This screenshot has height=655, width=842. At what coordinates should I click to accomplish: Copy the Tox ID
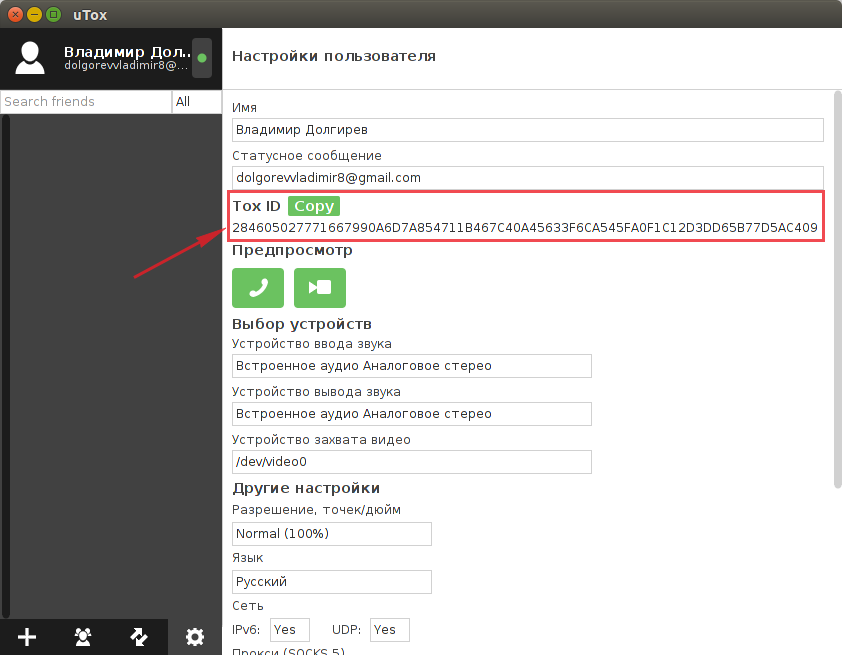click(x=314, y=206)
